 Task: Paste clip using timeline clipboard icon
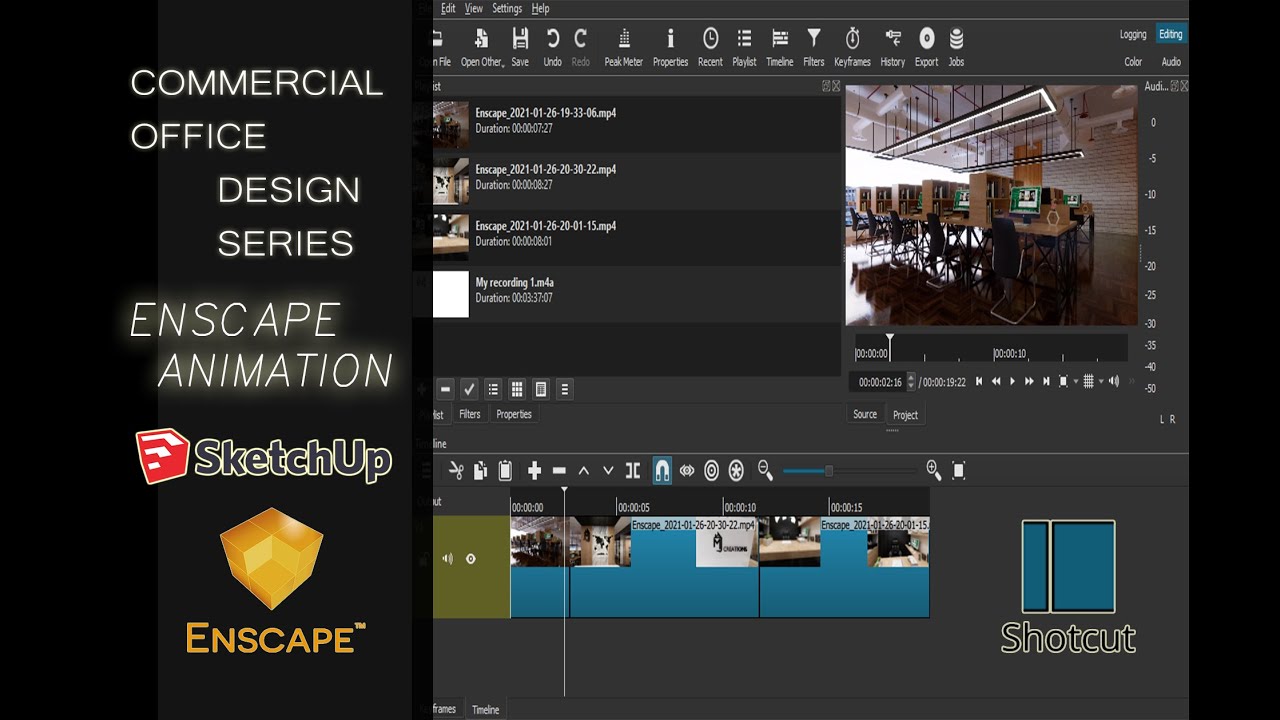tap(505, 470)
